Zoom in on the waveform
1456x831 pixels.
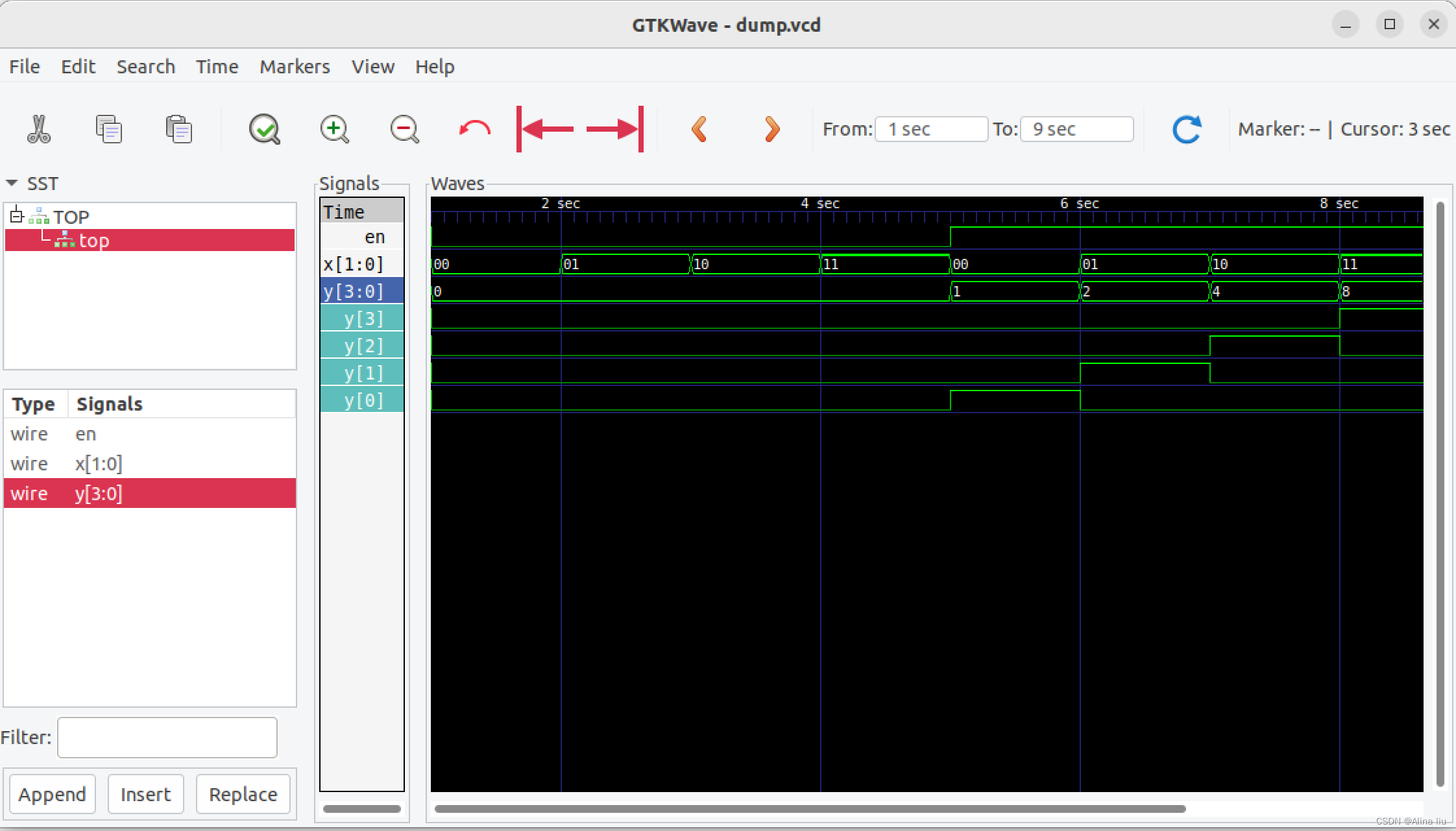pos(335,129)
